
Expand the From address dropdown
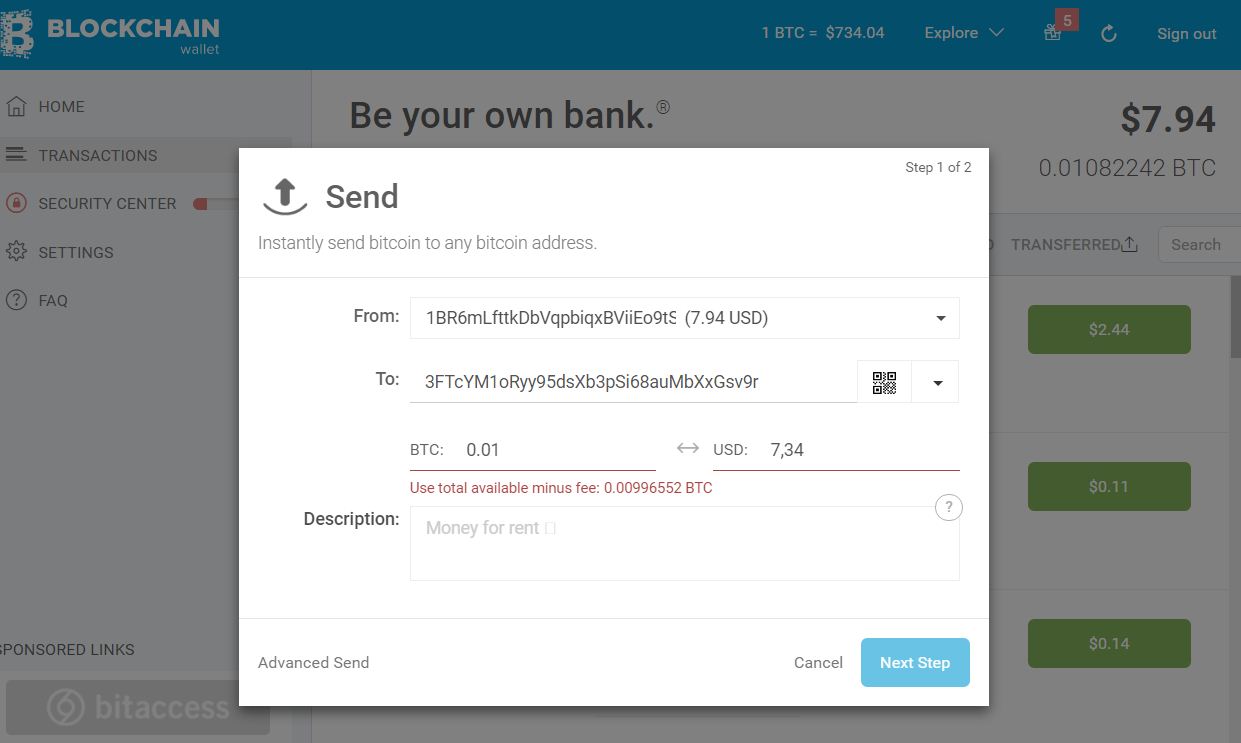[x=685, y=318]
